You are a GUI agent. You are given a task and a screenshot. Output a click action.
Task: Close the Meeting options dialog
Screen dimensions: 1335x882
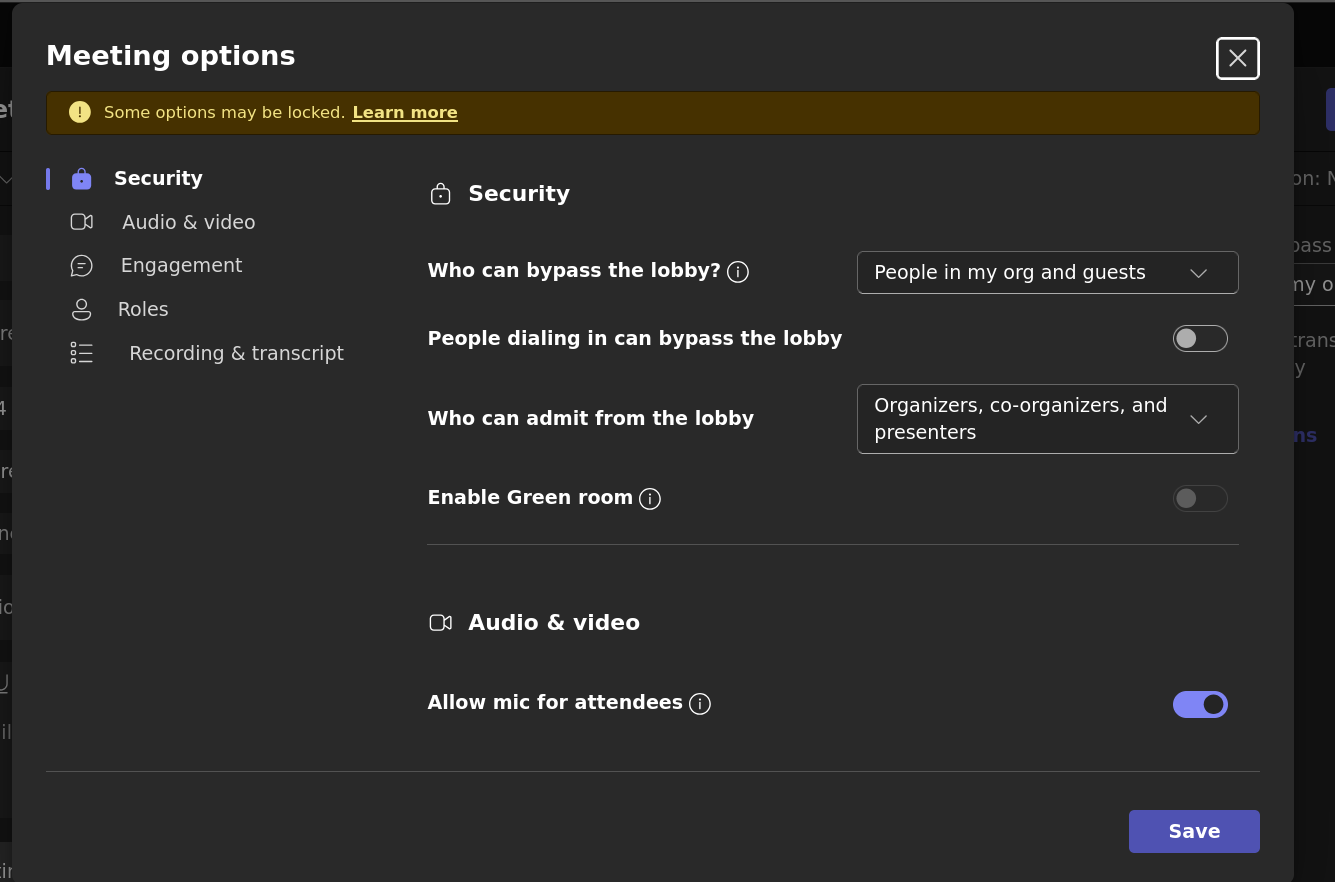pyautogui.click(x=1238, y=58)
